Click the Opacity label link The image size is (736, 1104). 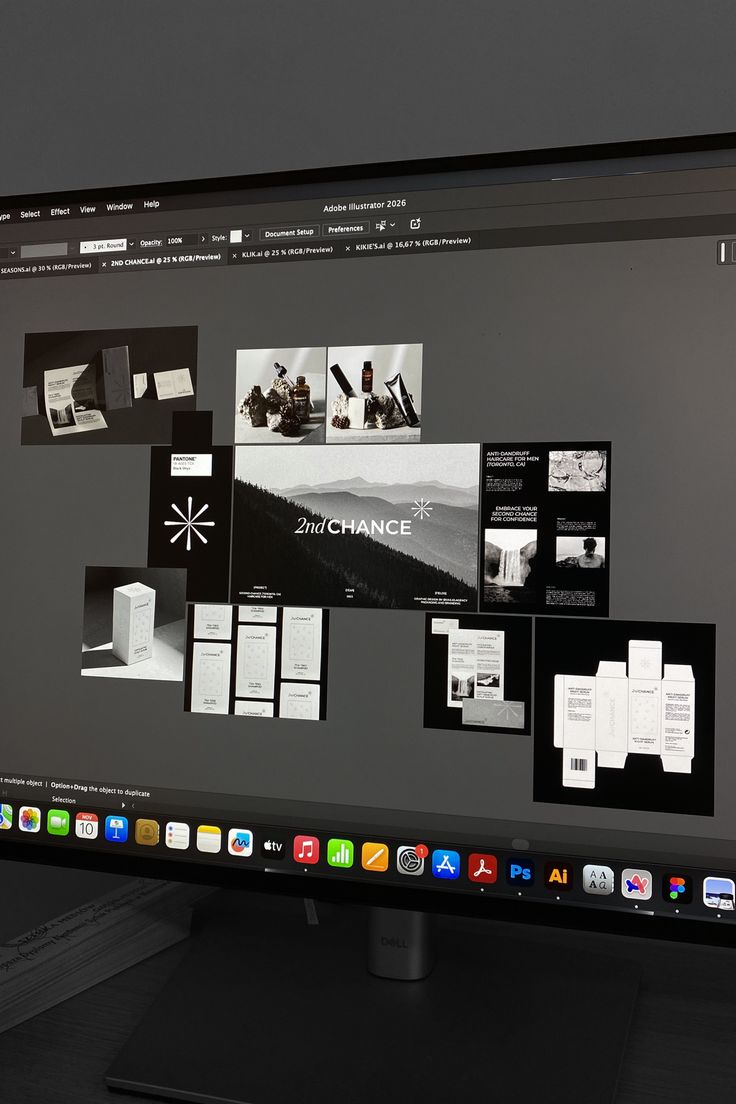[x=151, y=243]
